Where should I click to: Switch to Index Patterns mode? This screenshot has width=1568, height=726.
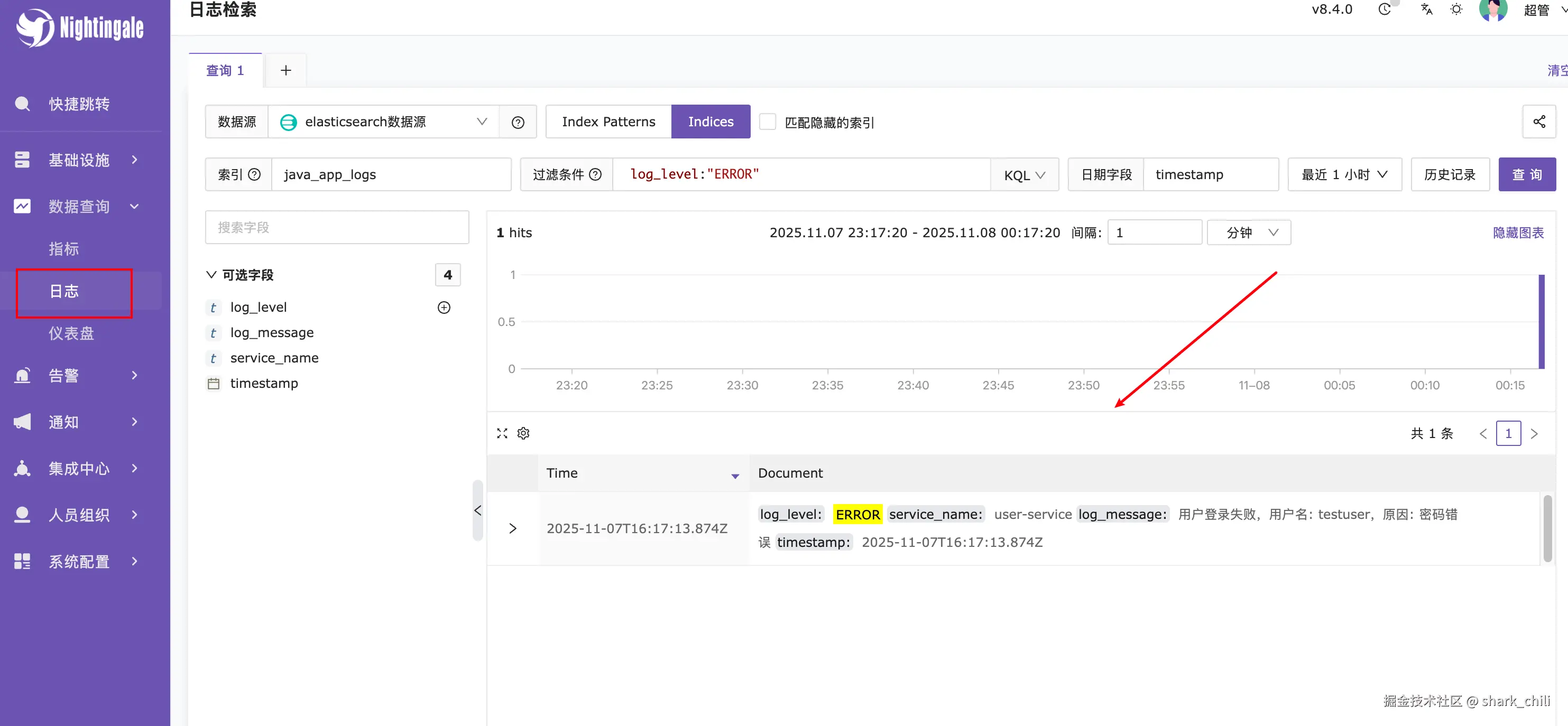(x=608, y=122)
